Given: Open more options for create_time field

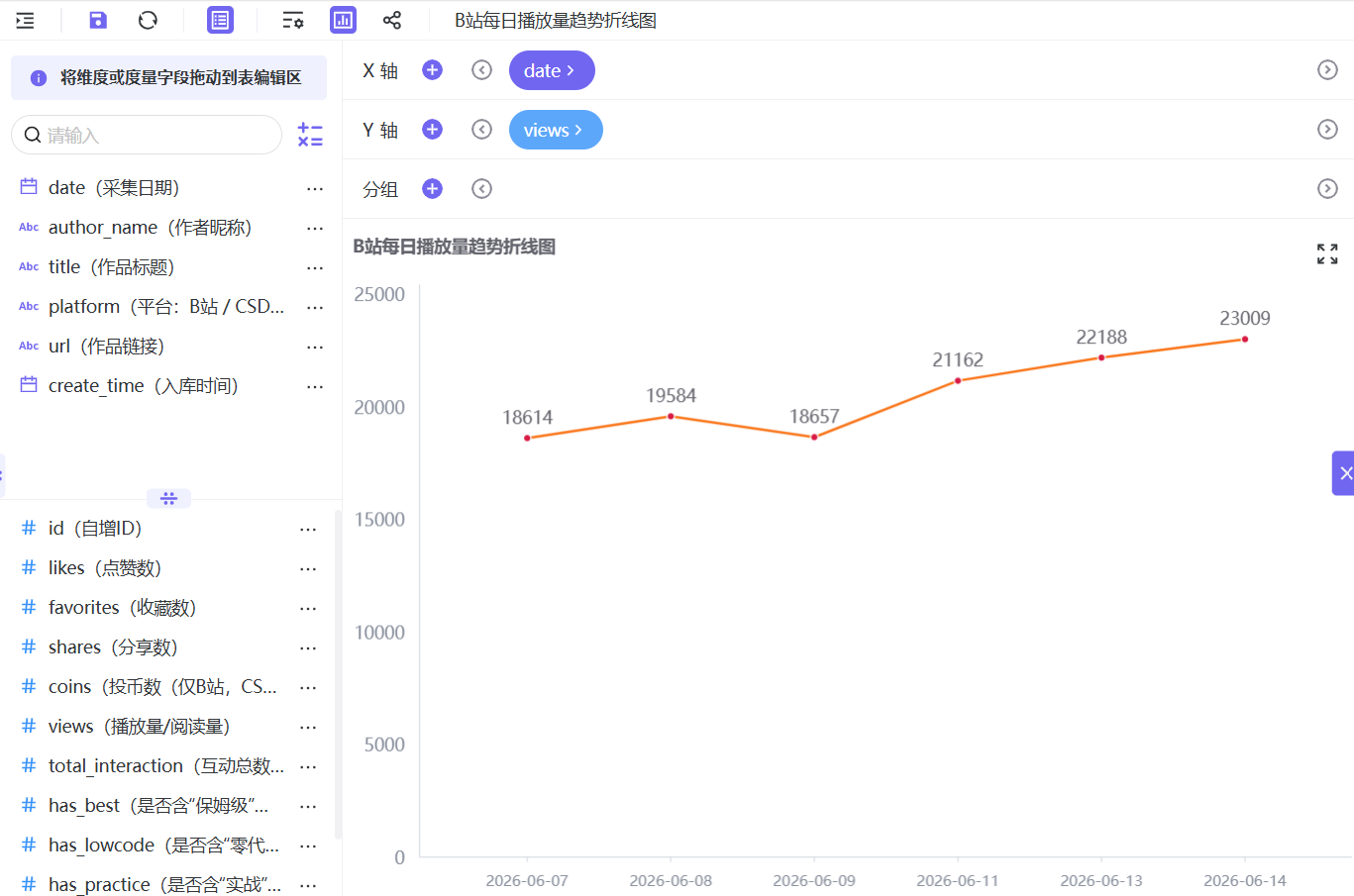Looking at the screenshot, I should (315, 386).
